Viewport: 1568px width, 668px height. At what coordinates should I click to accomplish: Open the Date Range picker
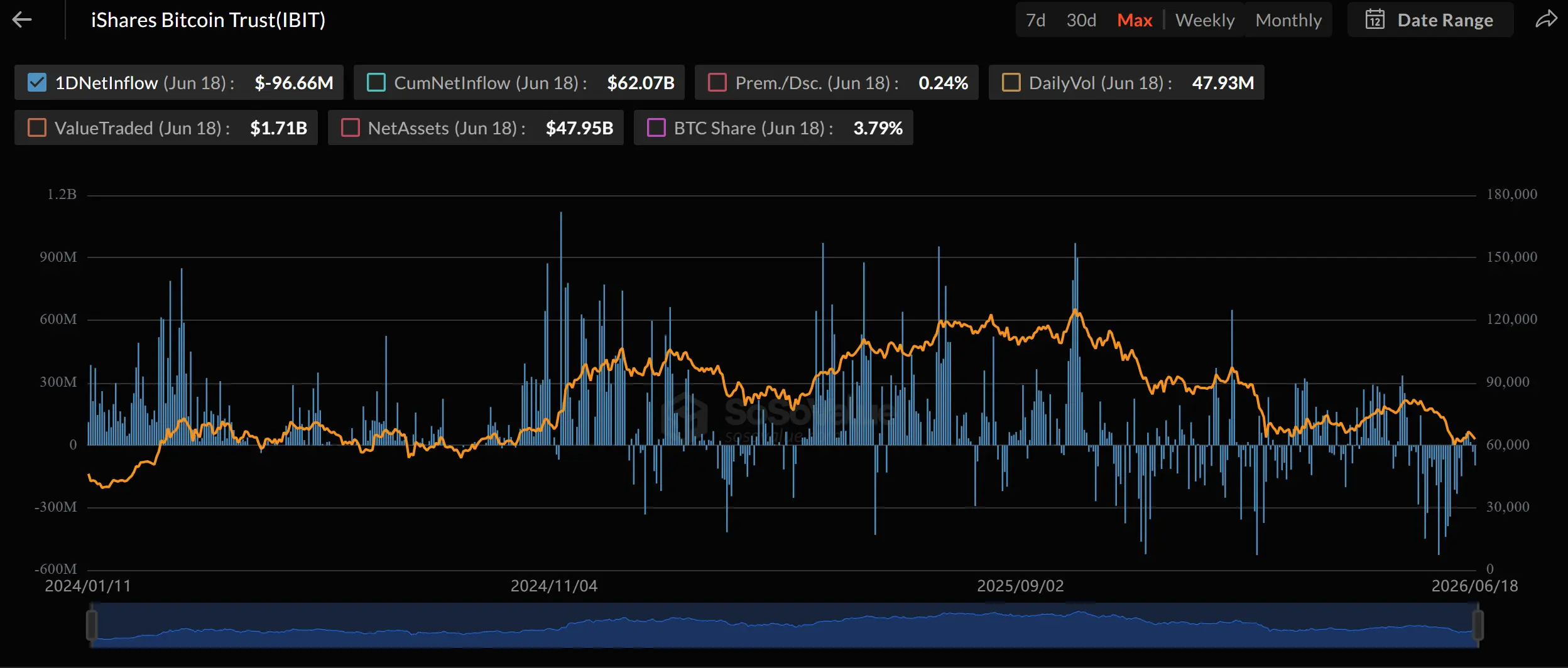coord(1430,19)
